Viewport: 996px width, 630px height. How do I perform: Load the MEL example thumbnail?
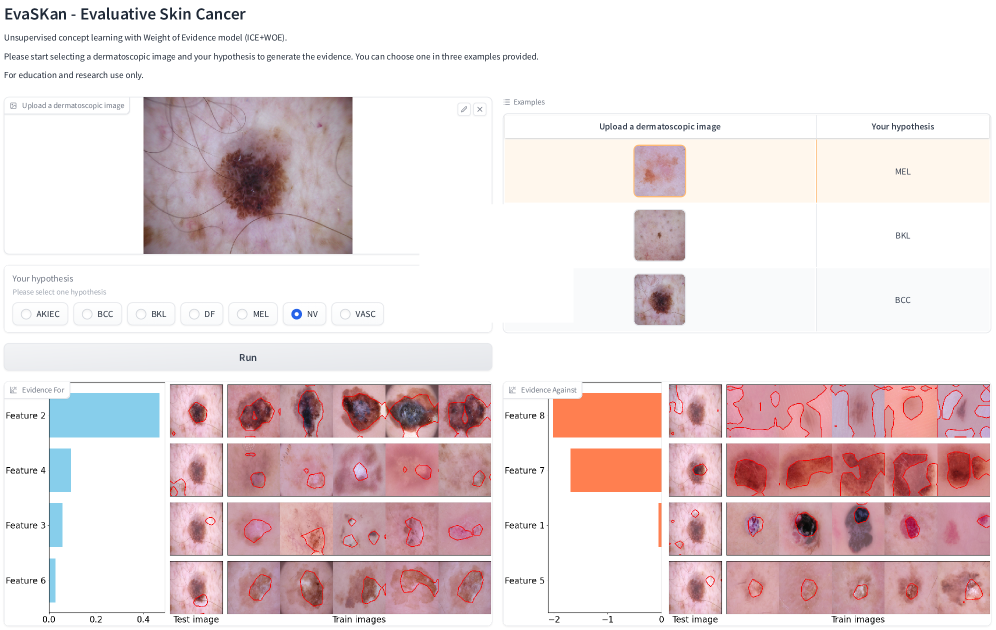pyautogui.click(x=659, y=171)
